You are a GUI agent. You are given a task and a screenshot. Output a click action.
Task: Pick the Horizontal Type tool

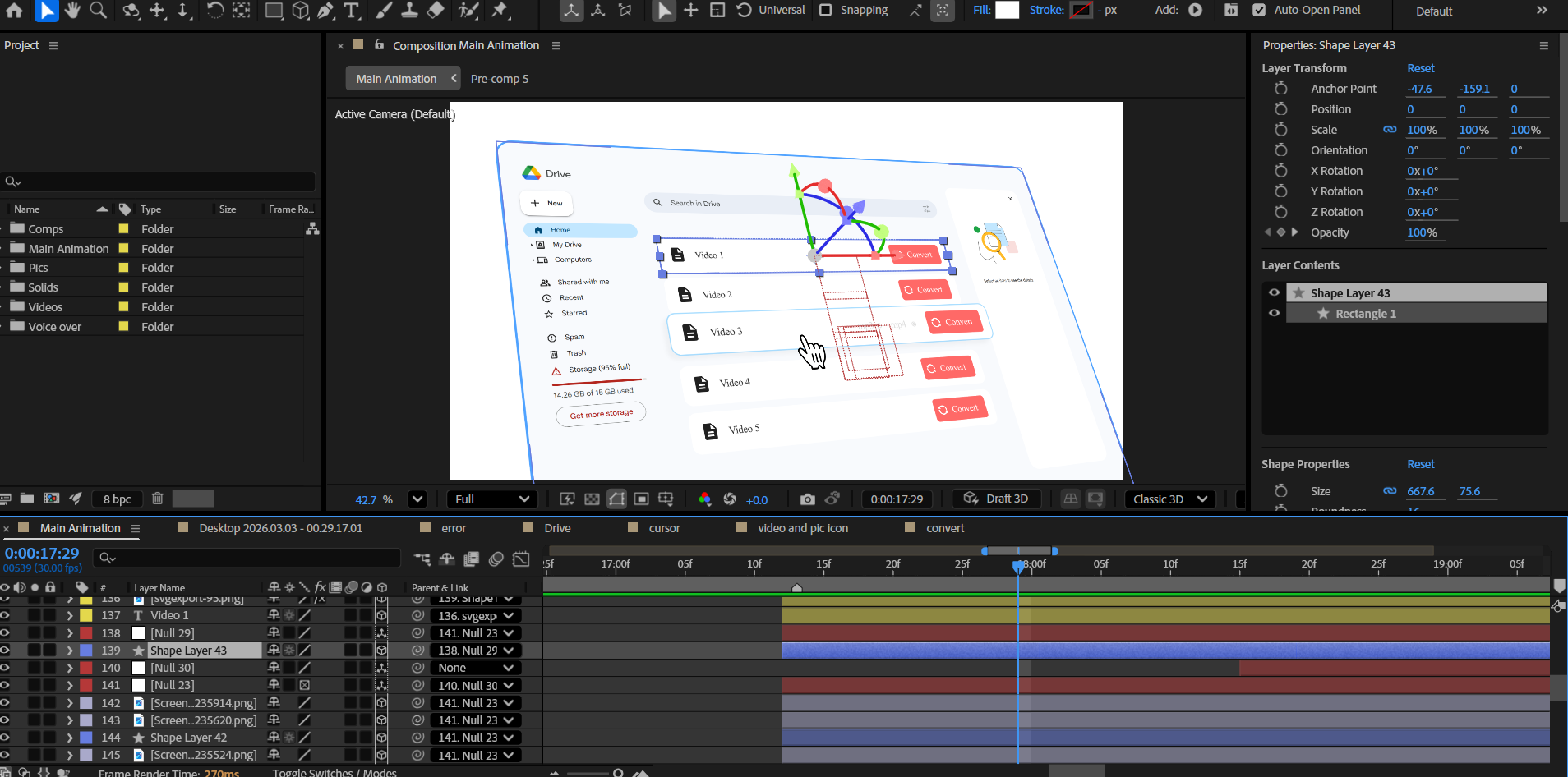click(x=352, y=10)
